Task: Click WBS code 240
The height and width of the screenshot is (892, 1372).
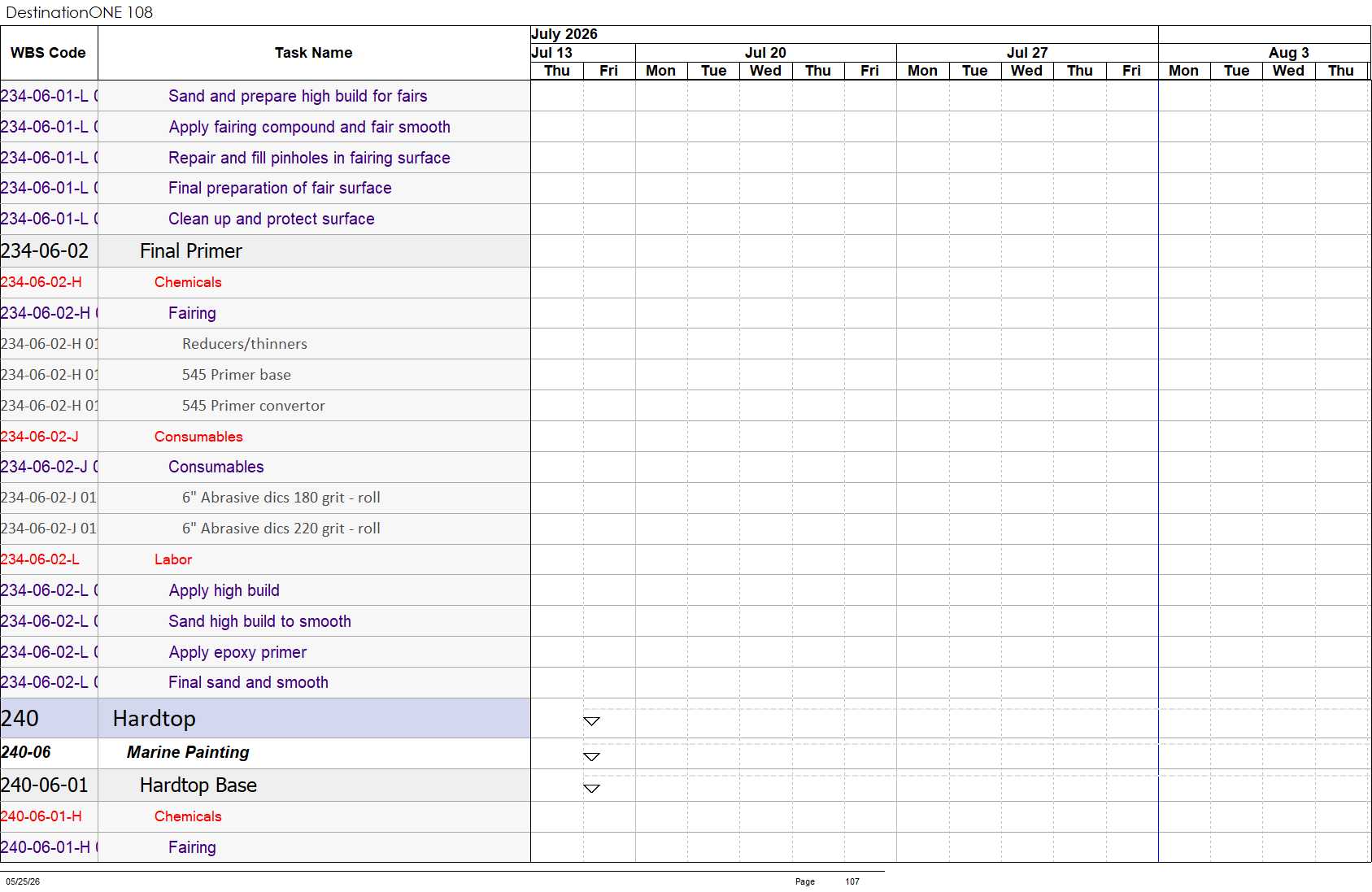Action: pos(20,719)
